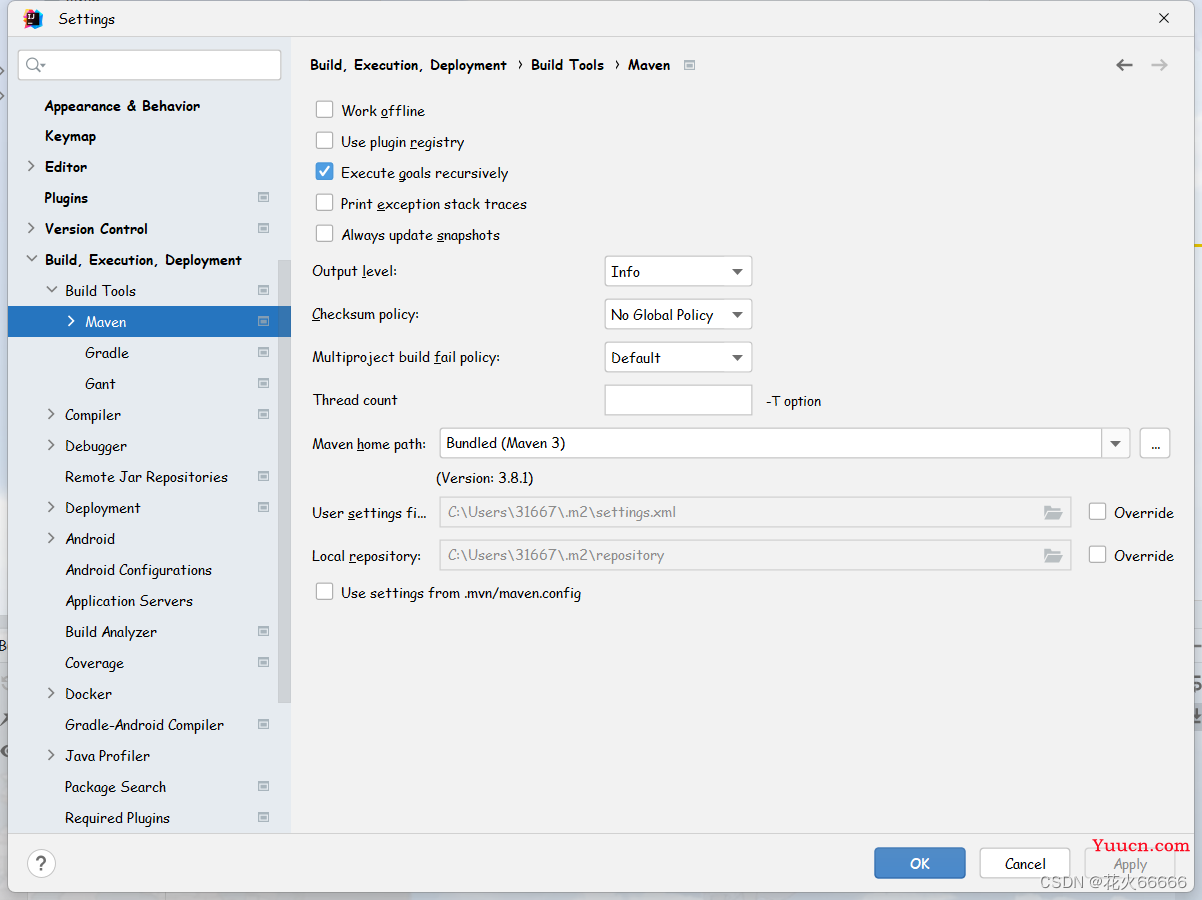Open the Checksum policy dropdown
1202x900 pixels.
click(x=678, y=314)
